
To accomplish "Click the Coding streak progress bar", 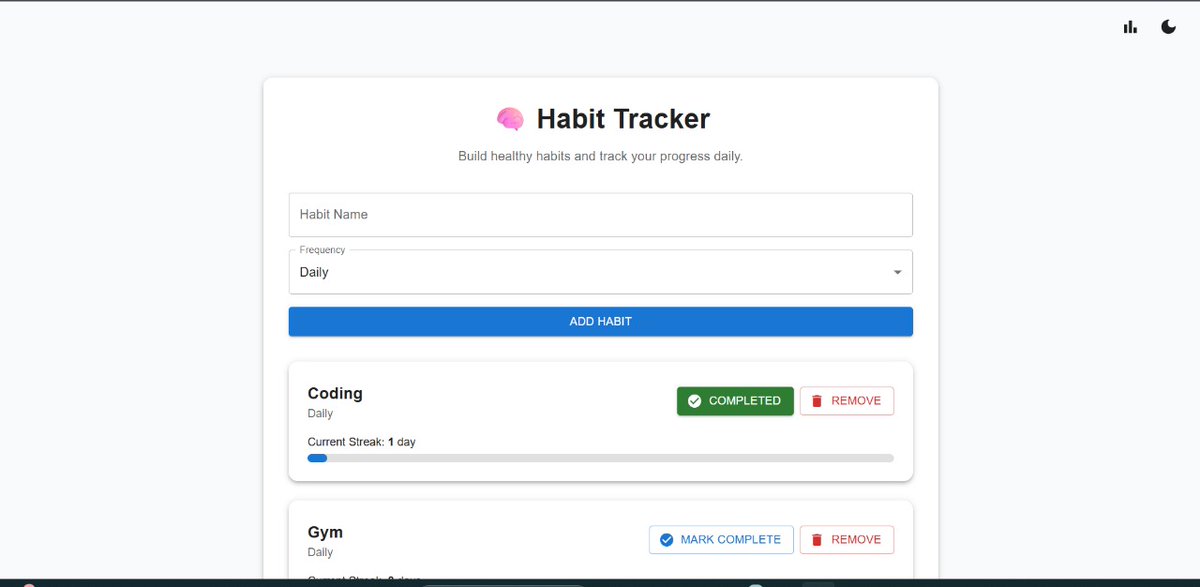I will 600,458.
